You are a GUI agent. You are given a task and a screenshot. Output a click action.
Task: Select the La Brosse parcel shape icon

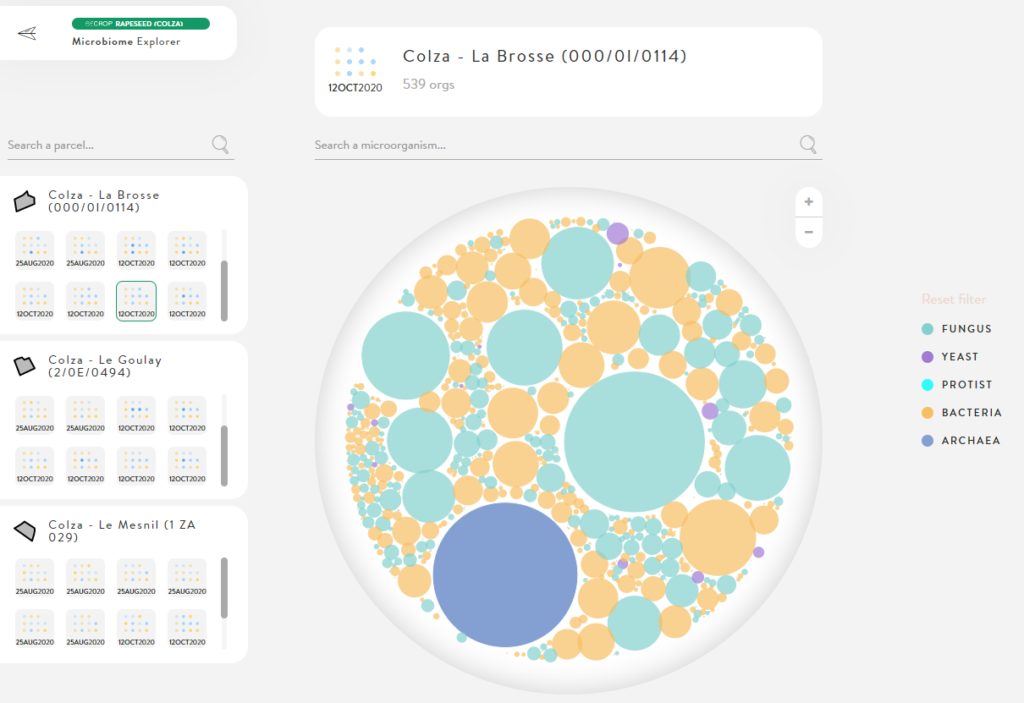coord(25,202)
